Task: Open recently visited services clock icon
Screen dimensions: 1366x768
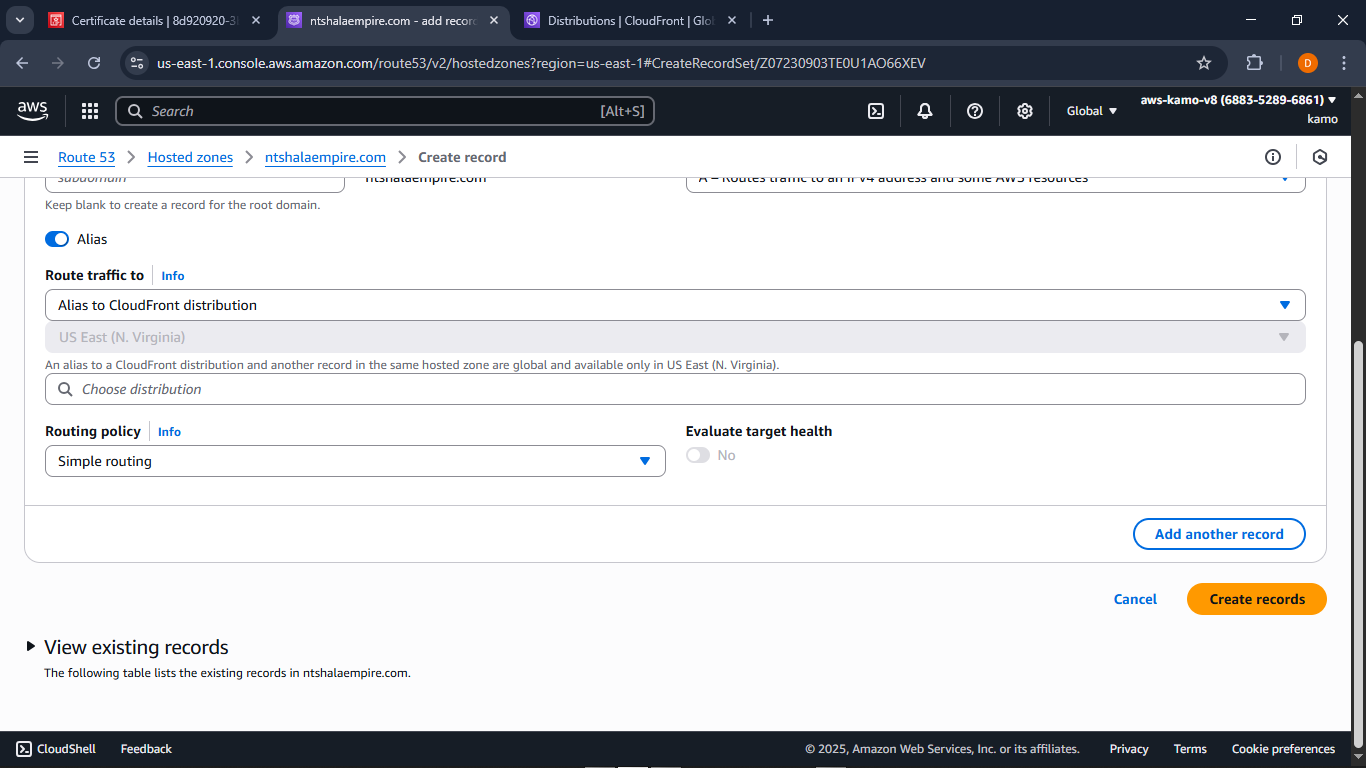Action: tap(1320, 157)
